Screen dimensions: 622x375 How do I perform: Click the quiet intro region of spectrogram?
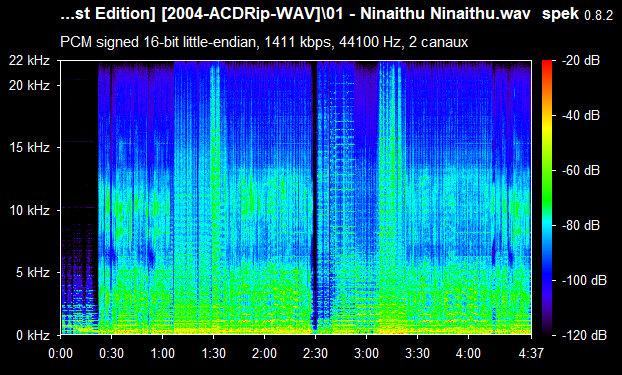pos(79,198)
